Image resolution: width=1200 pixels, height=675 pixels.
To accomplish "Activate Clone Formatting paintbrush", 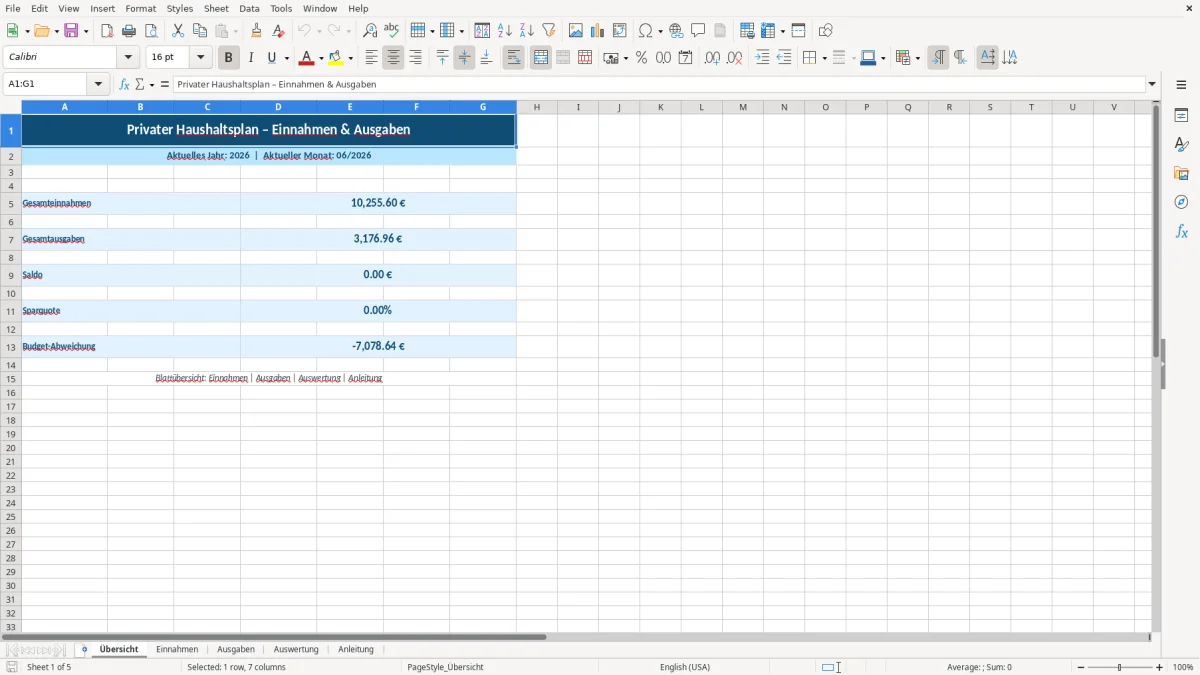I will pos(257,31).
